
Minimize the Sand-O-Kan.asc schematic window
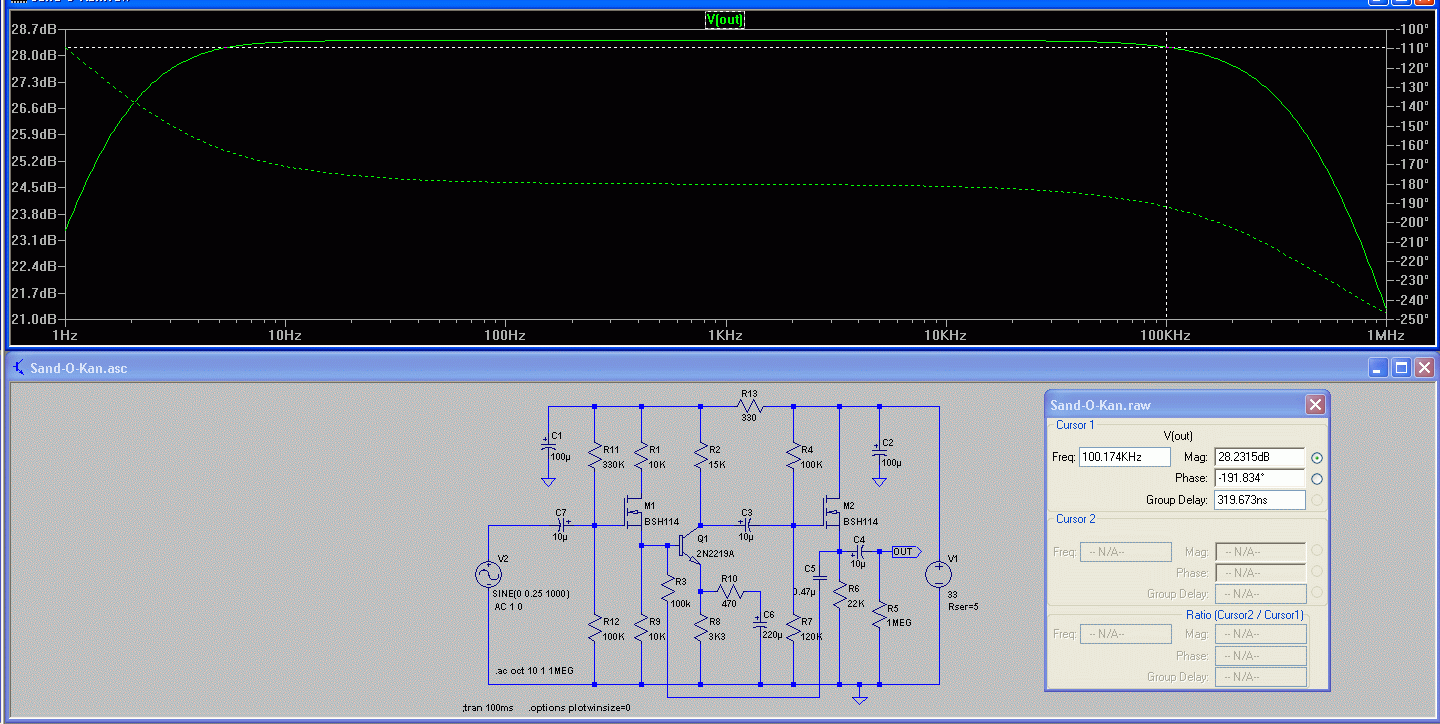click(x=1380, y=368)
